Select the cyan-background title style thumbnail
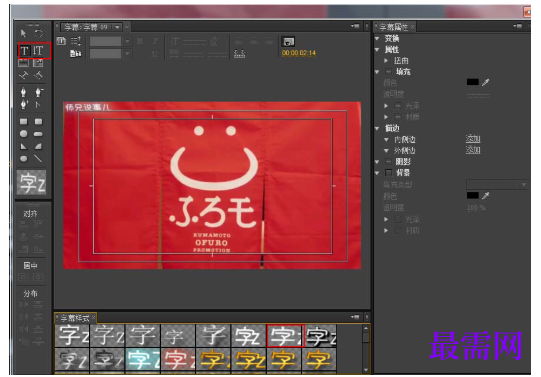The height and width of the screenshot is (377, 541). coord(143,359)
